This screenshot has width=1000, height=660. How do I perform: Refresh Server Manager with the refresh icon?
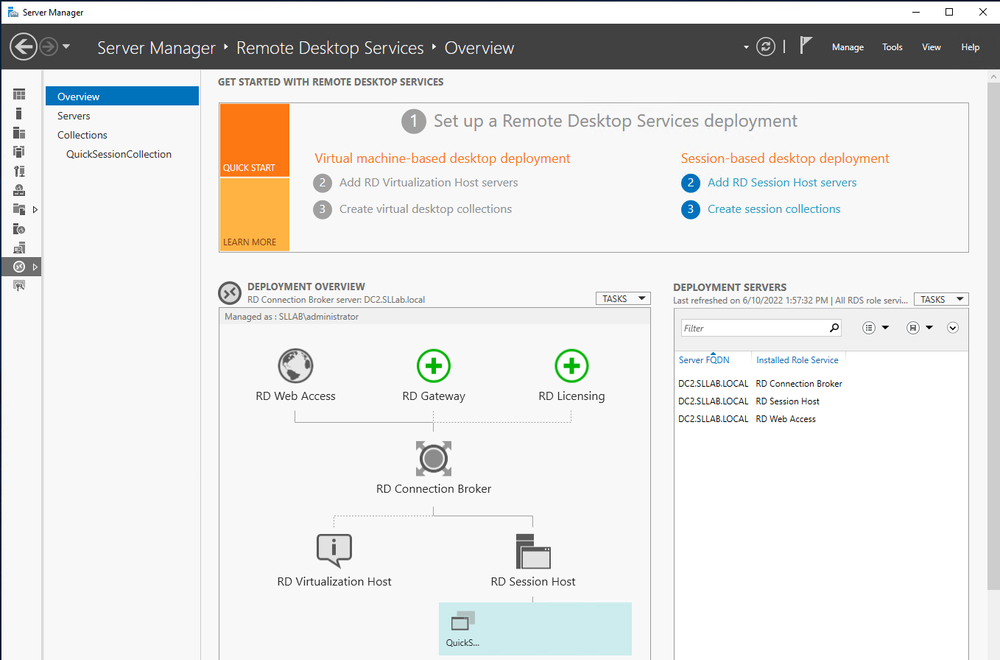click(765, 47)
